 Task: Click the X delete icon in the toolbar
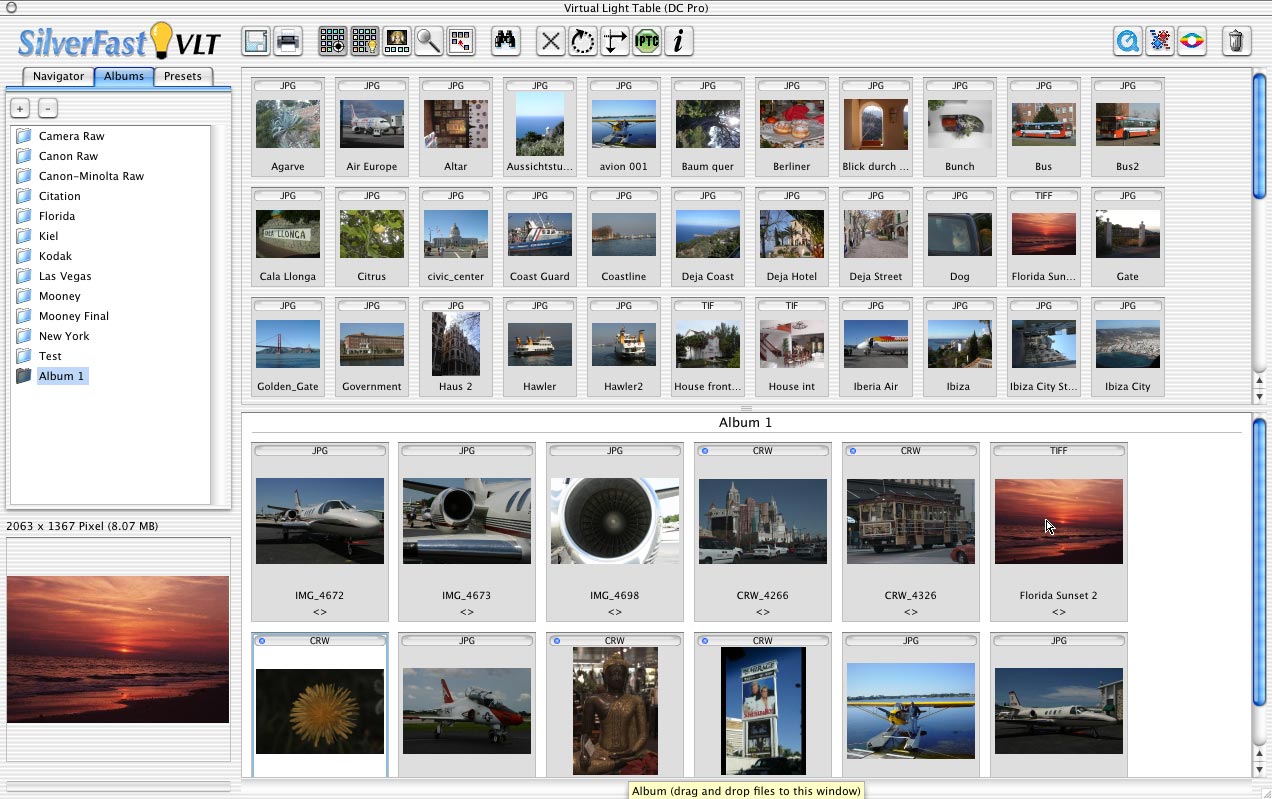550,41
